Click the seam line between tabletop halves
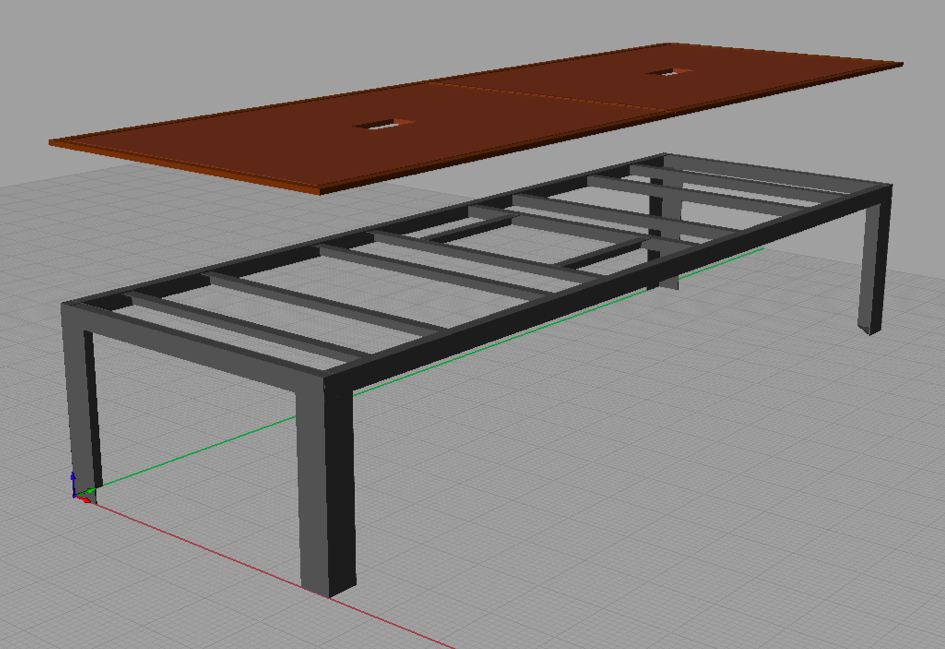Viewport: 945px width, 649px height. click(550, 97)
